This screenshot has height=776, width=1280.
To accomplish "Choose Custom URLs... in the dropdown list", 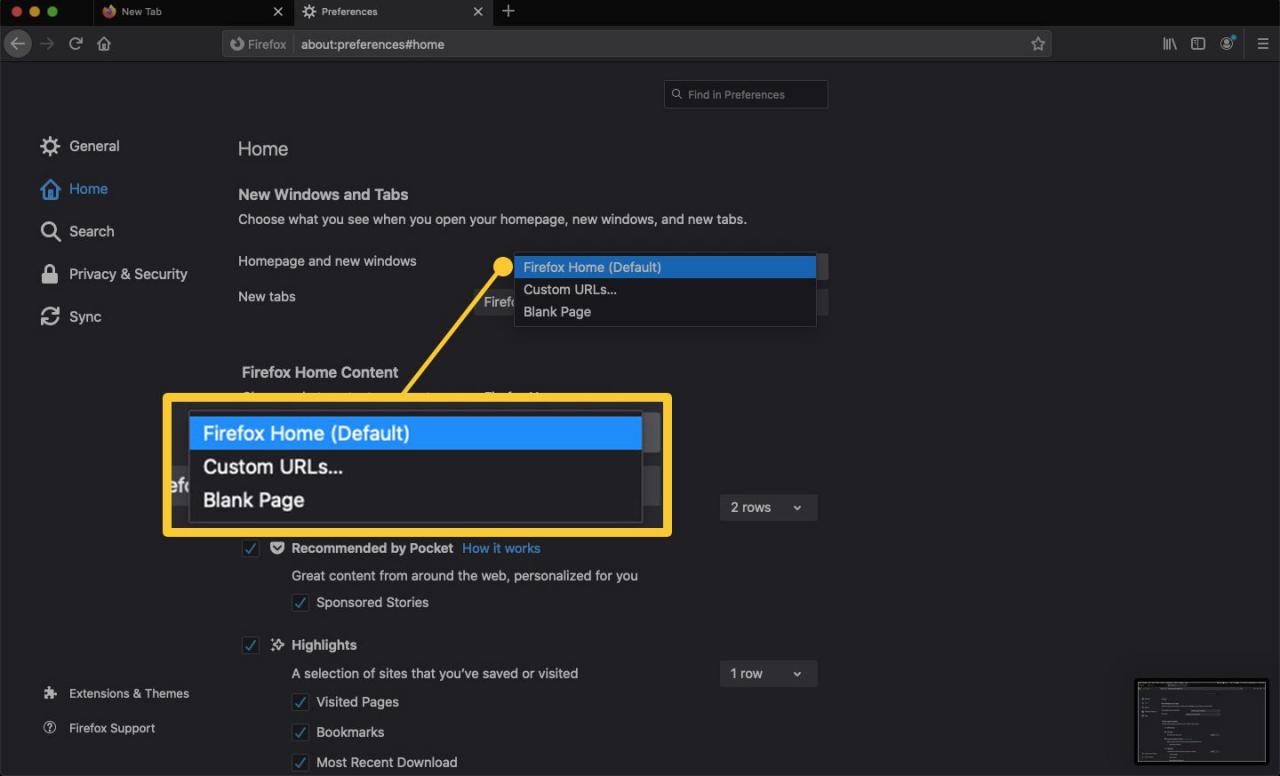I will click(x=665, y=289).
